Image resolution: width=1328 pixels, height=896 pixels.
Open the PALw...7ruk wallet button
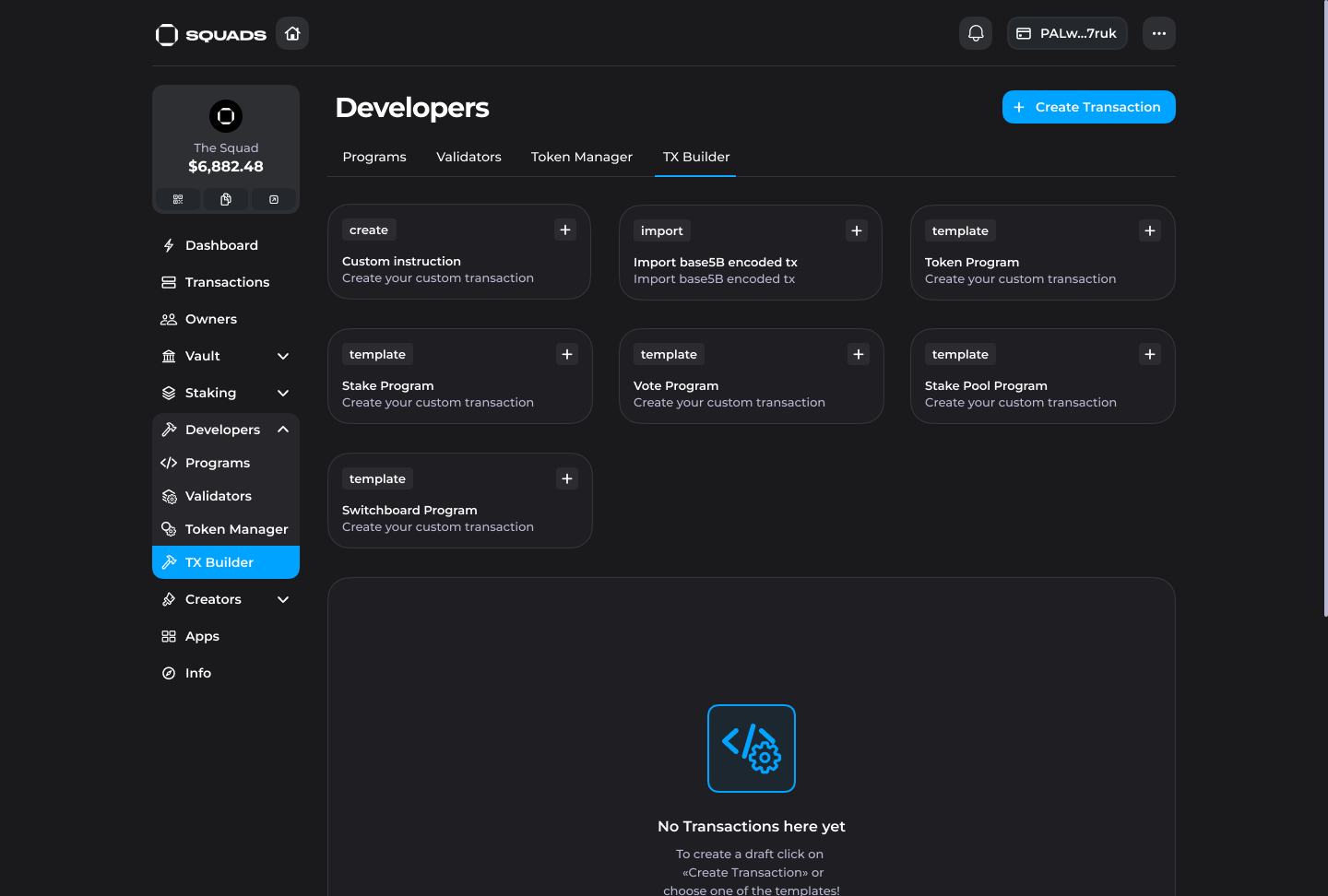[1067, 33]
